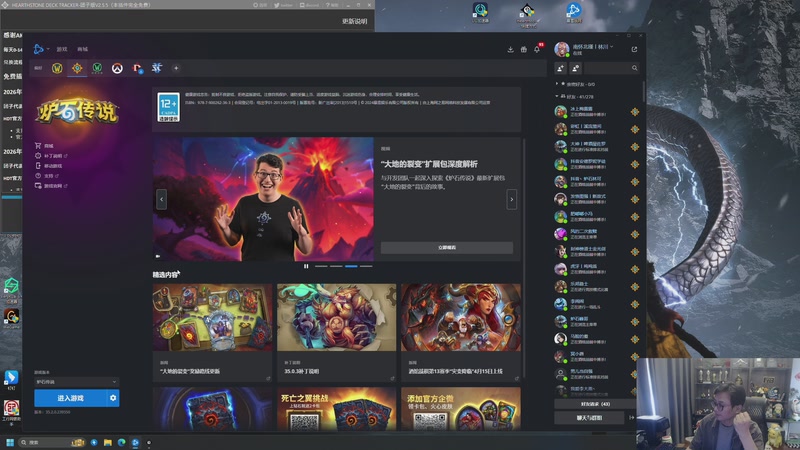
Task: Open the 支持 support link
Action: (x=46, y=176)
